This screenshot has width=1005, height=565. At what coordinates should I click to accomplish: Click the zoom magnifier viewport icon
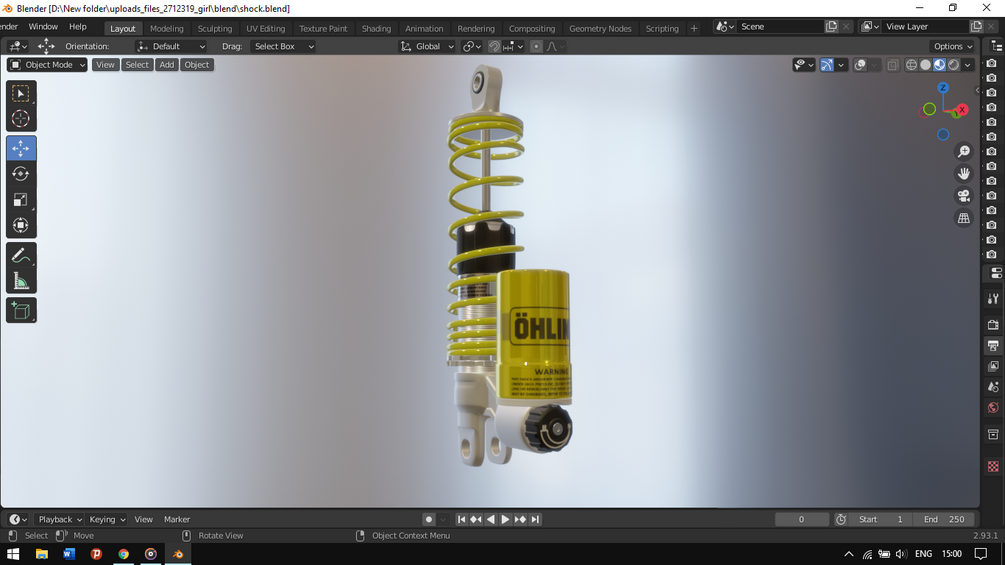(x=963, y=151)
